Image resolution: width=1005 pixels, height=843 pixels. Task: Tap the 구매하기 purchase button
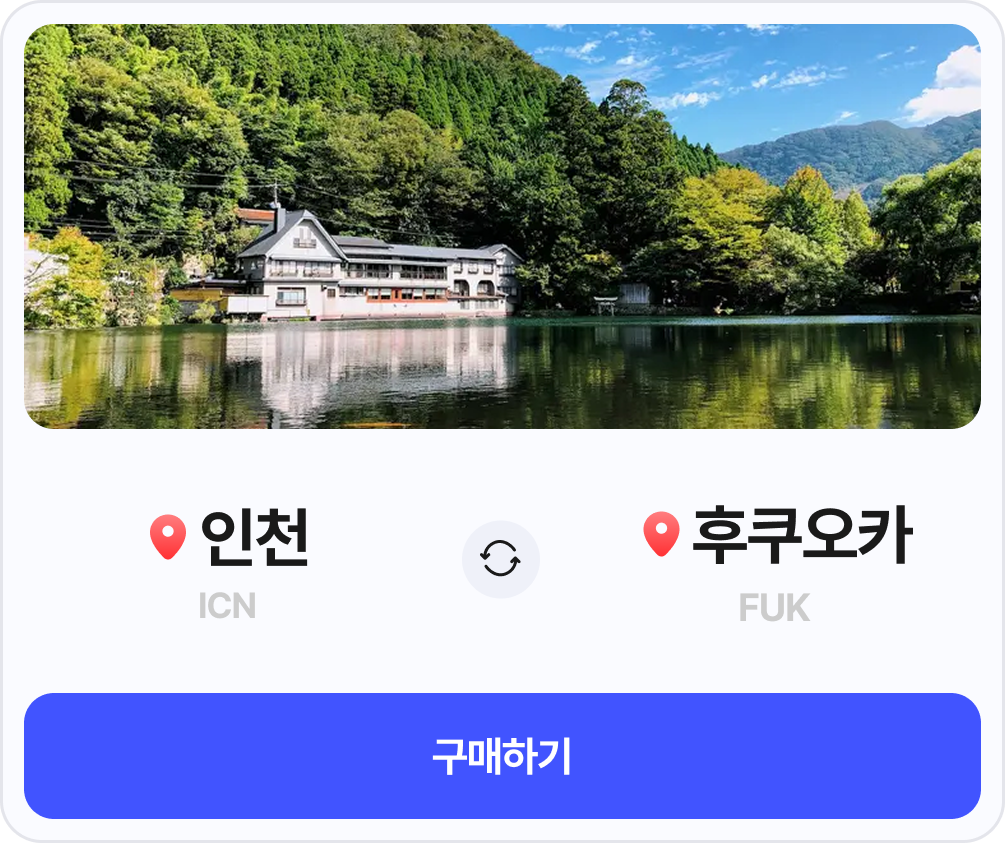pos(502,756)
